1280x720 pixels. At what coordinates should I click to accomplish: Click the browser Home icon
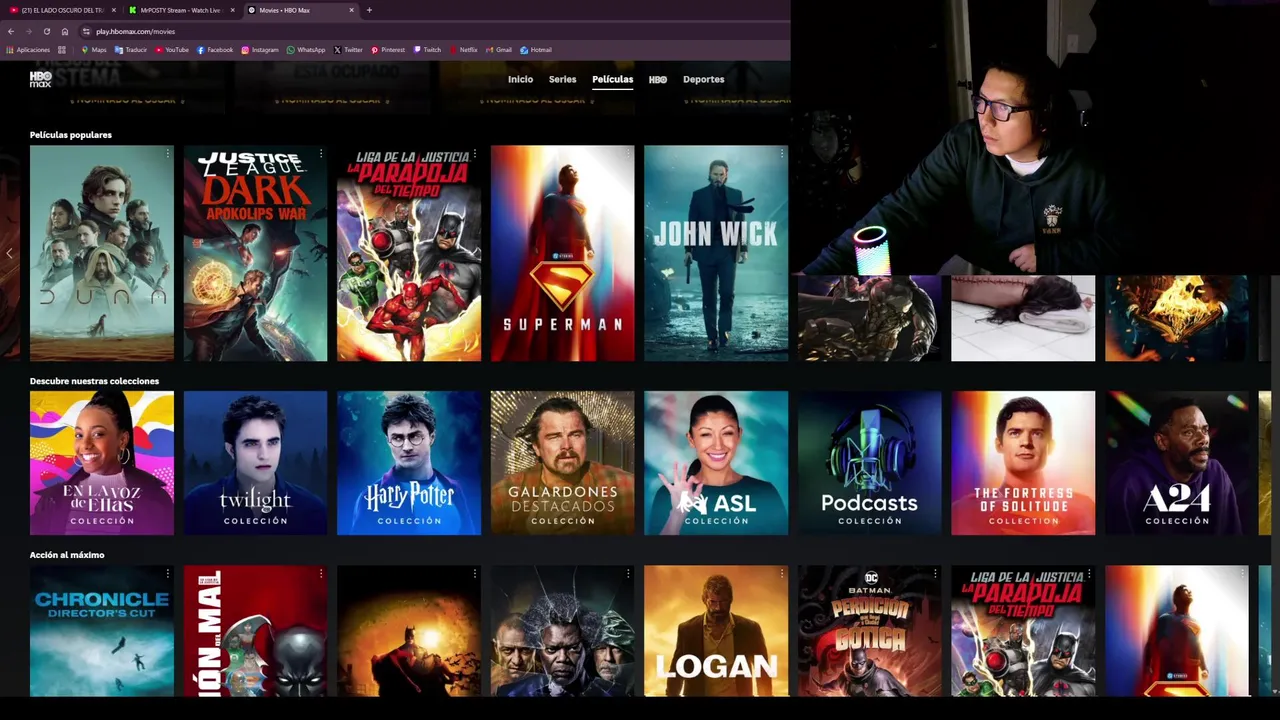pyautogui.click(x=65, y=31)
